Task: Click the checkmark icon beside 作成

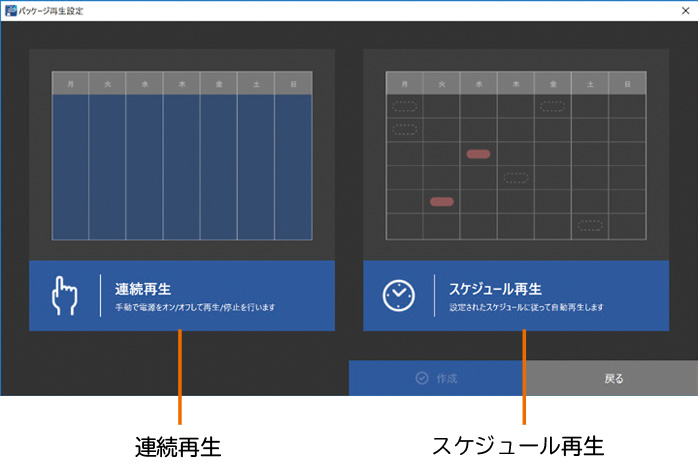Action: [x=422, y=379]
